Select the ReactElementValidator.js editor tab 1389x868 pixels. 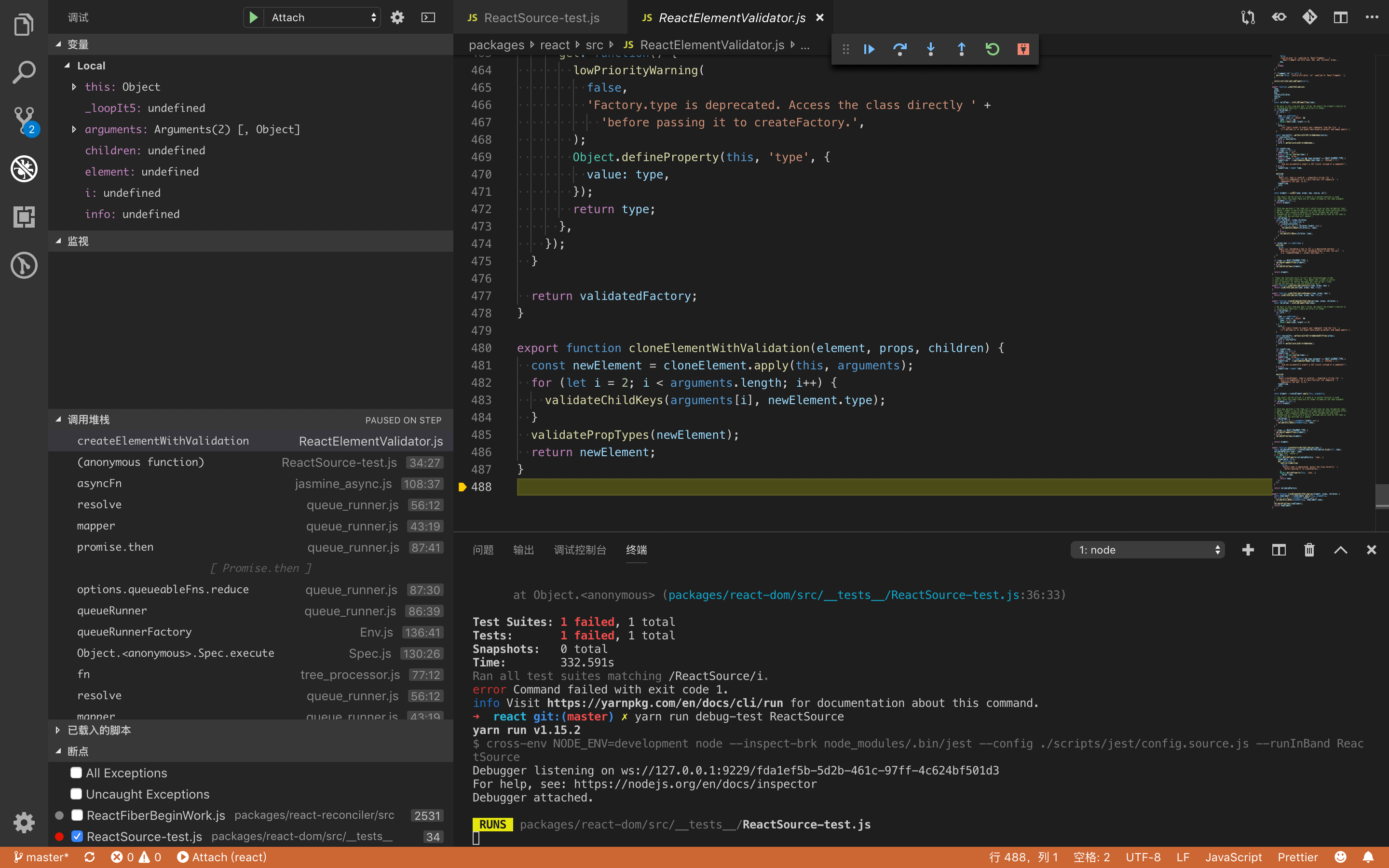pos(730,17)
